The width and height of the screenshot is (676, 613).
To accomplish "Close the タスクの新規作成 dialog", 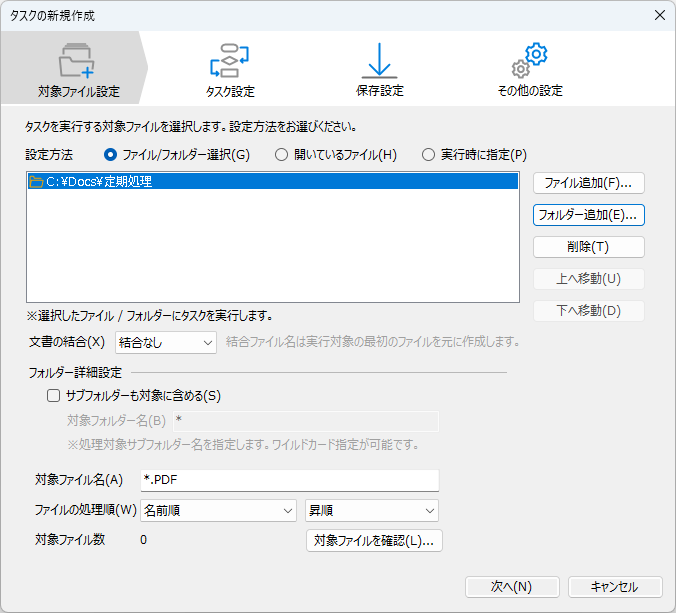I will point(660,16).
